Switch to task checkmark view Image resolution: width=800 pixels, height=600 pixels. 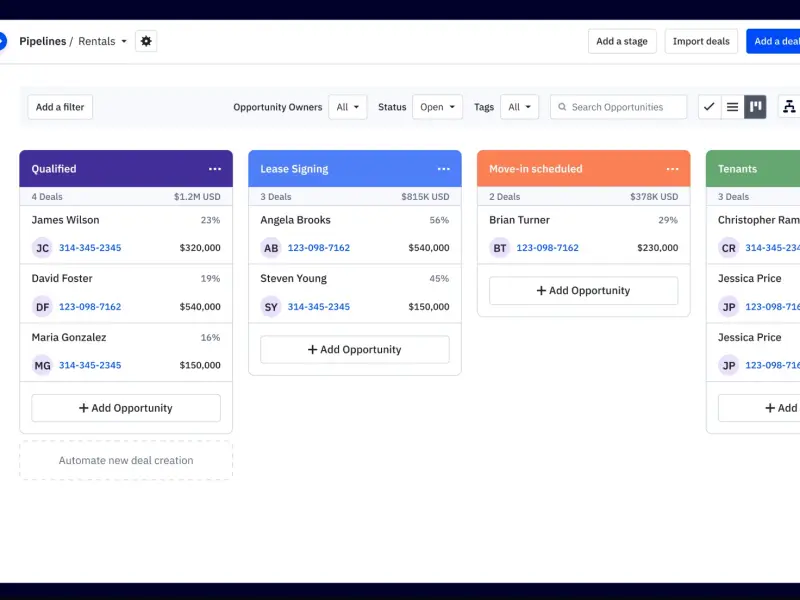click(709, 107)
